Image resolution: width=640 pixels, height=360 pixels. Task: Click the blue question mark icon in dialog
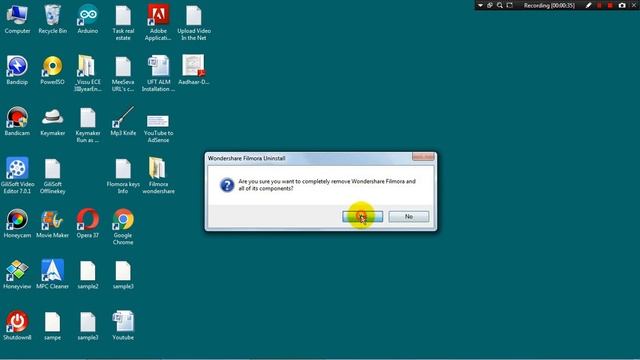click(227, 185)
